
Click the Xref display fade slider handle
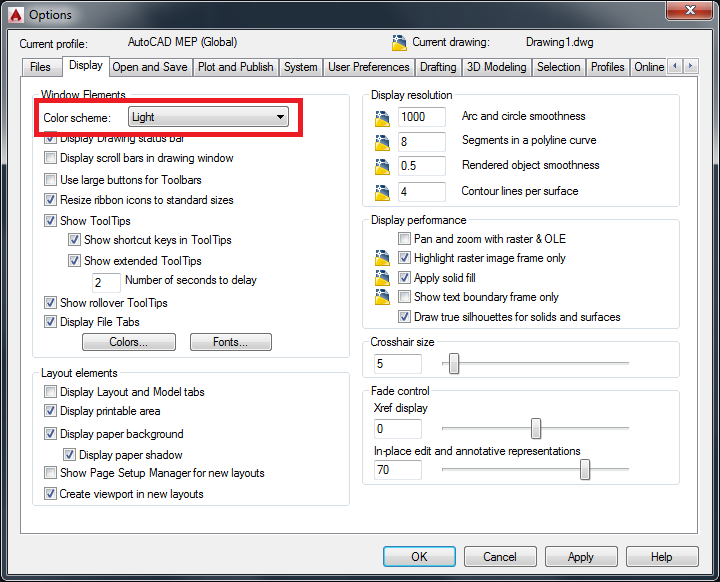pos(536,429)
